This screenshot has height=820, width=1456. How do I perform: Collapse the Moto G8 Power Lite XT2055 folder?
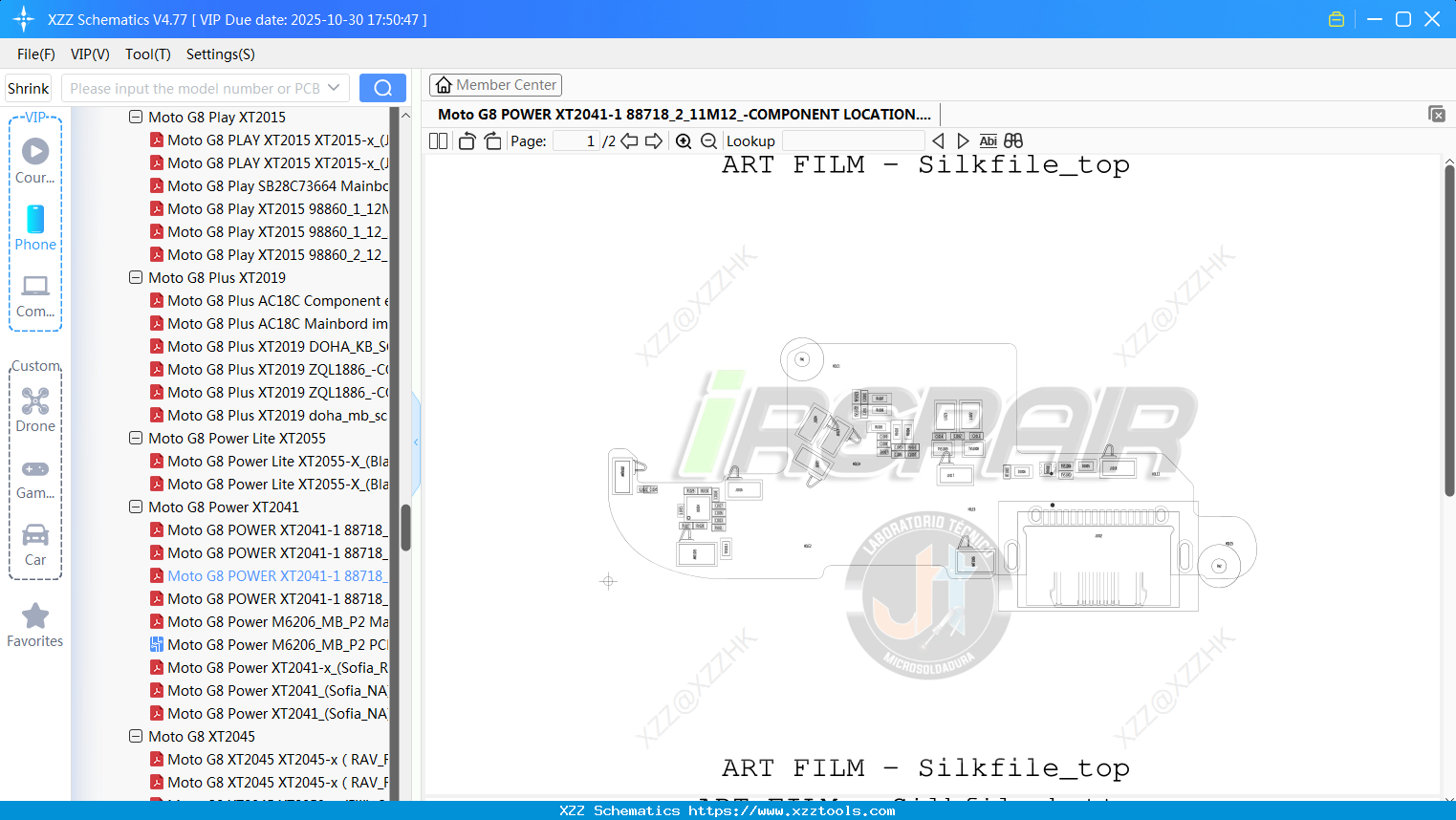coord(136,439)
